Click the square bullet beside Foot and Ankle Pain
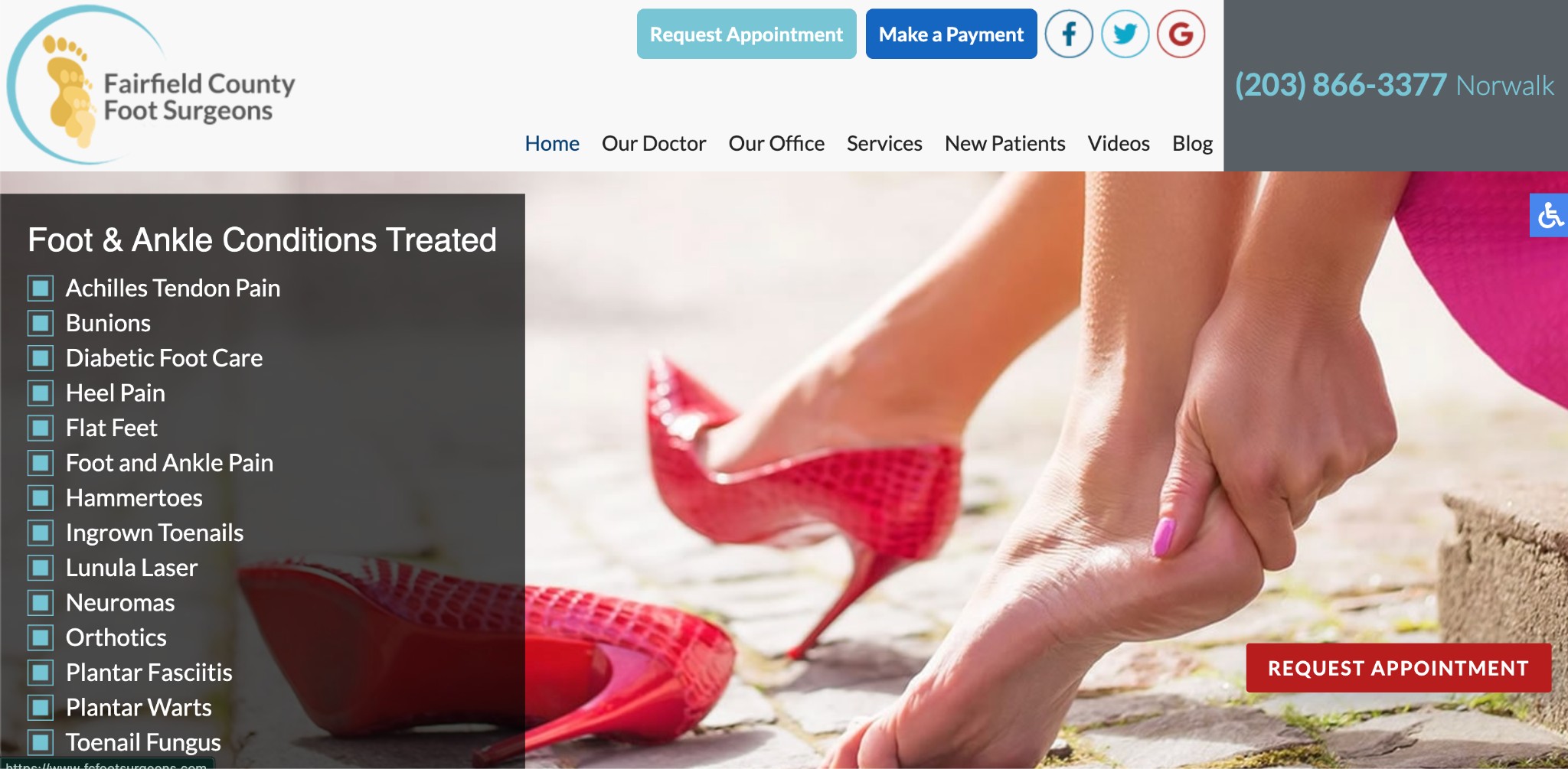 pyautogui.click(x=41, y=463)
